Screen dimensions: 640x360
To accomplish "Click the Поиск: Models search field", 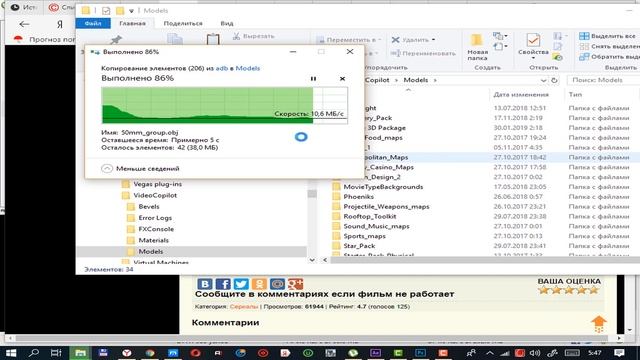I will pos(604,80).
